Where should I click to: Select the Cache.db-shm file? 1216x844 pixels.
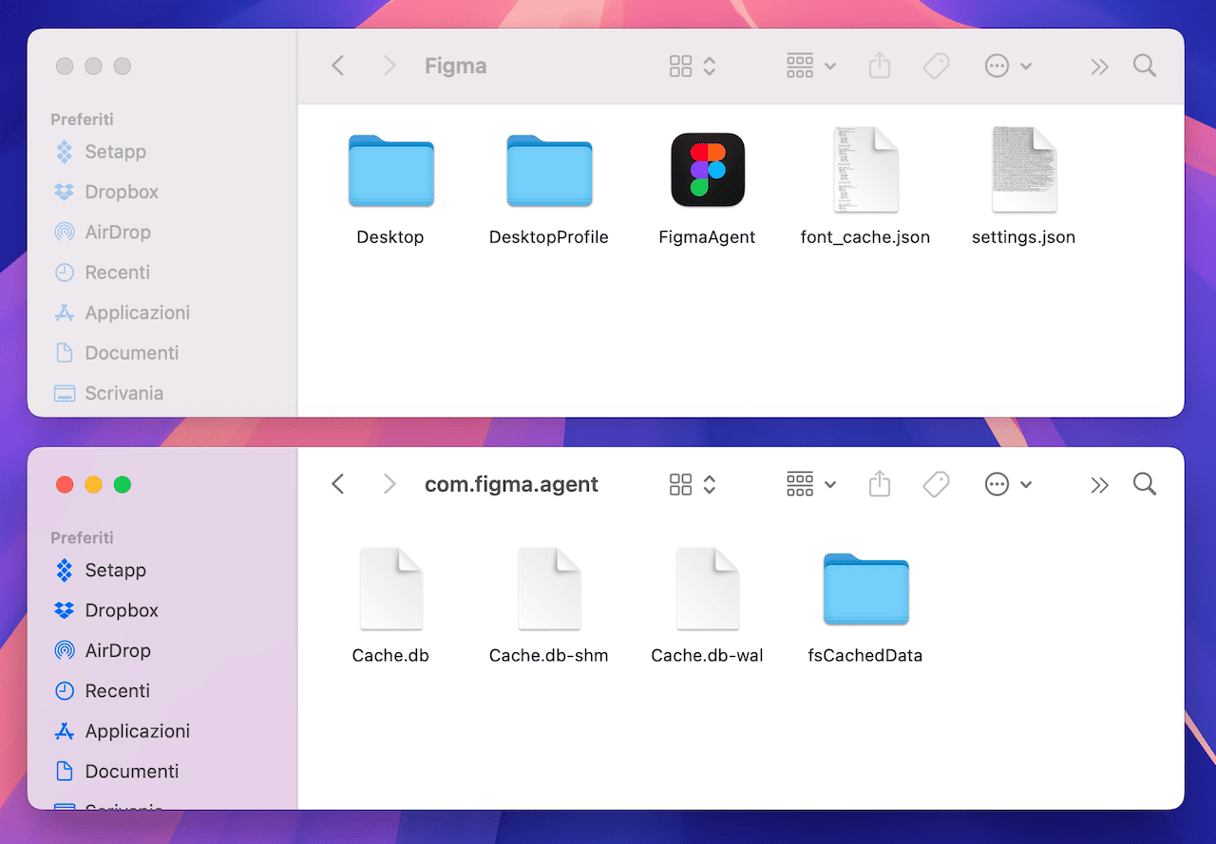549,589
